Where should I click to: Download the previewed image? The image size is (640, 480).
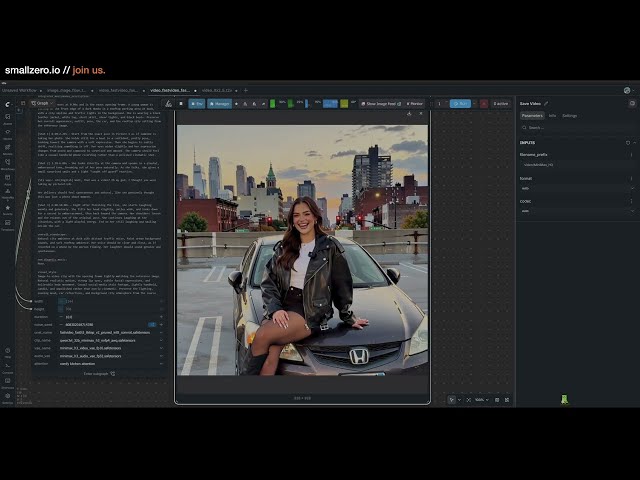click(409, 113)
